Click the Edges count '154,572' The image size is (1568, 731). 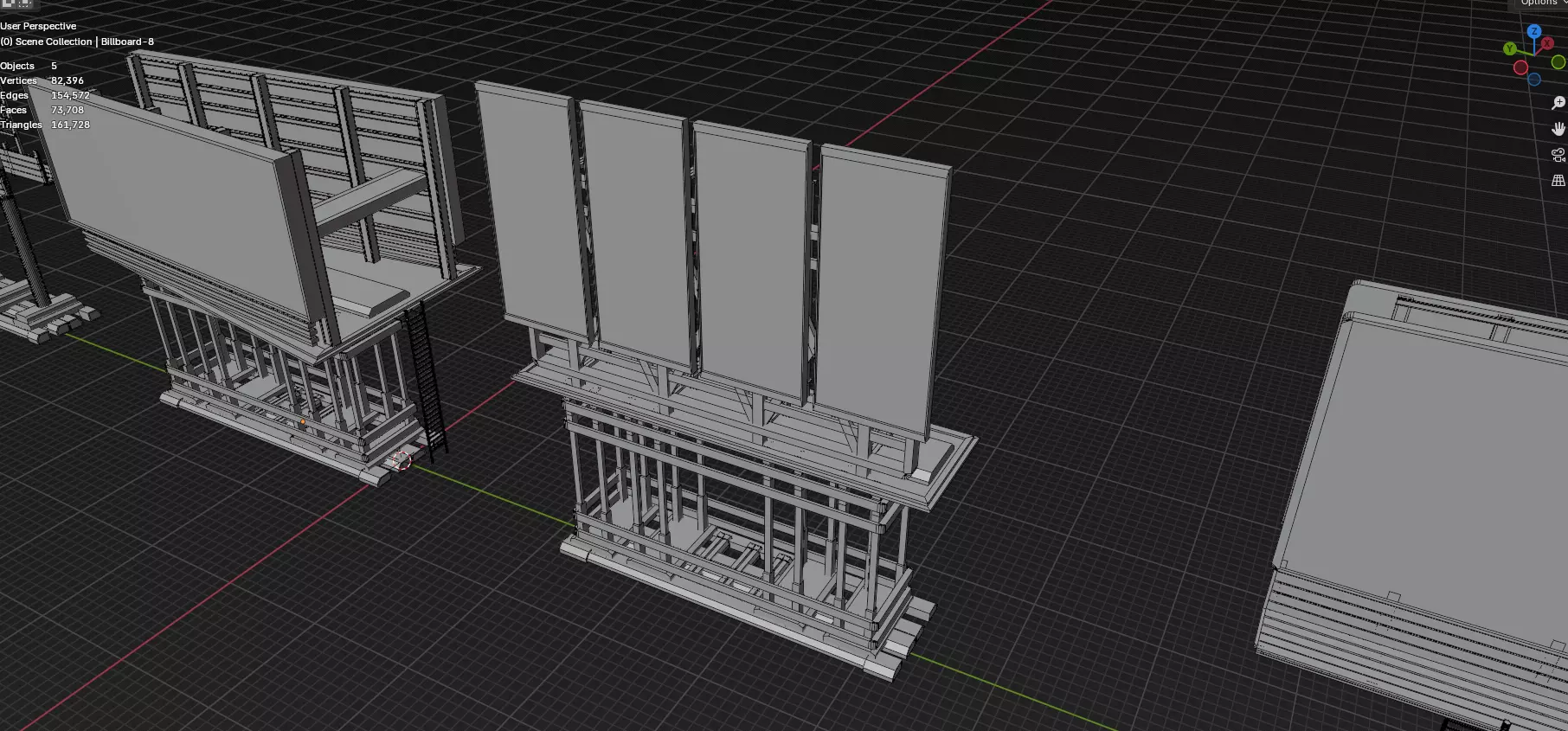[70, 95]
